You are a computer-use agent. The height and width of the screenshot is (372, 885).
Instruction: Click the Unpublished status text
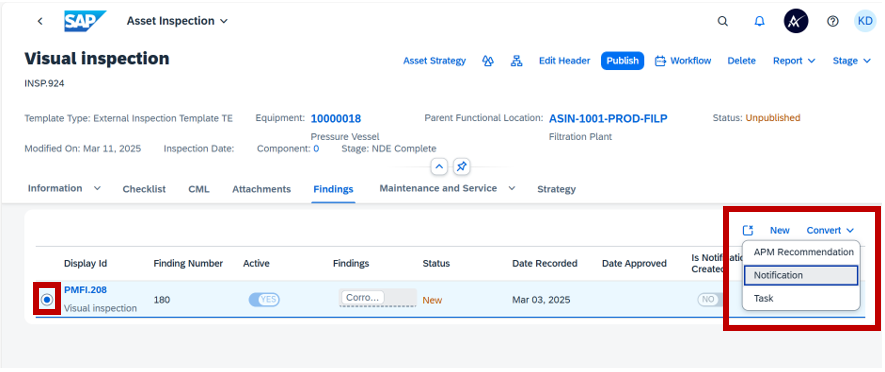(x=773, y=118)
